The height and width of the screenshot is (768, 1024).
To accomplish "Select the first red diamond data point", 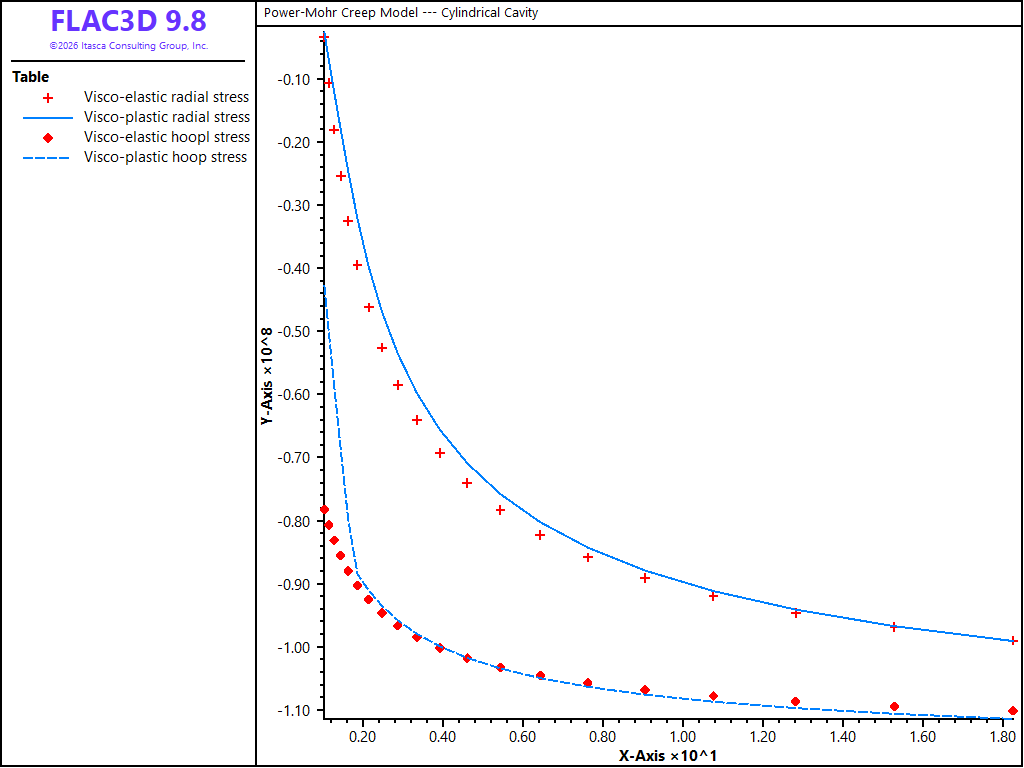I will click(x=324, y=509).
